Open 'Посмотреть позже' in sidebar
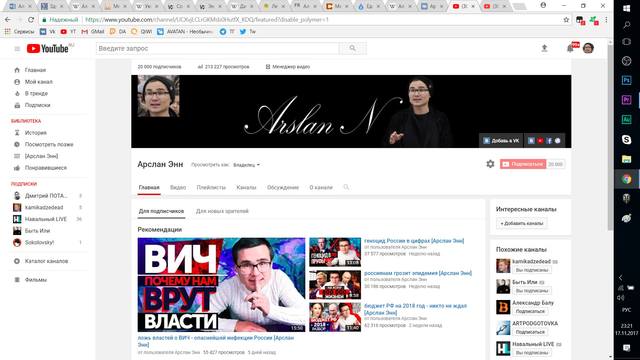 [x=49, y=144]
